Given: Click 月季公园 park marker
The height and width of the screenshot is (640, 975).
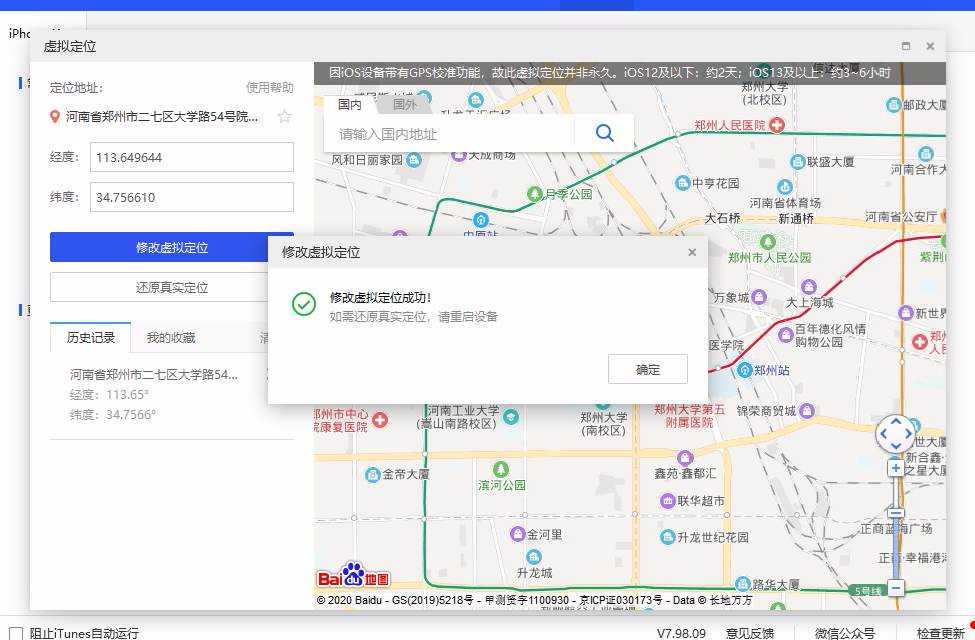Looking at the screenshot, I should [534, 194].
